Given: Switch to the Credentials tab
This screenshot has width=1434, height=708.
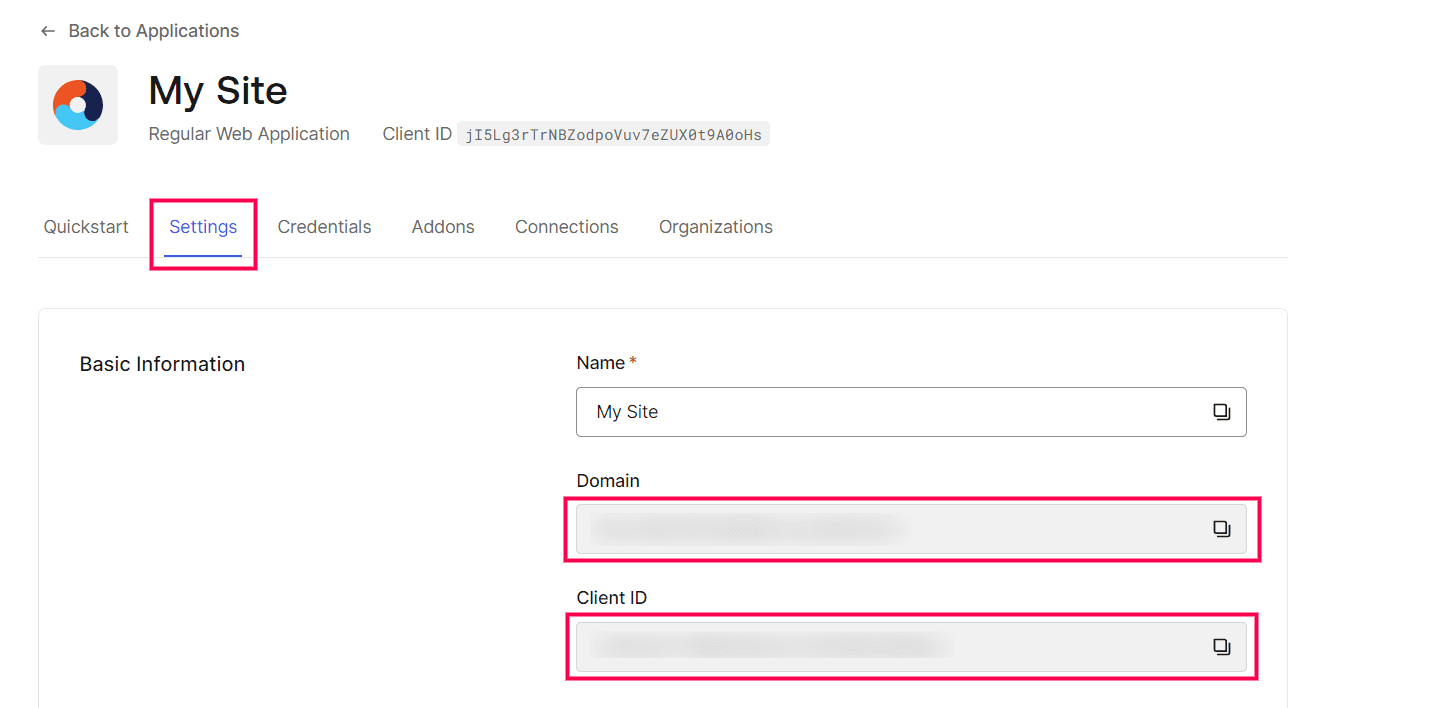Looking at the screenshot, I should [324, 227].
